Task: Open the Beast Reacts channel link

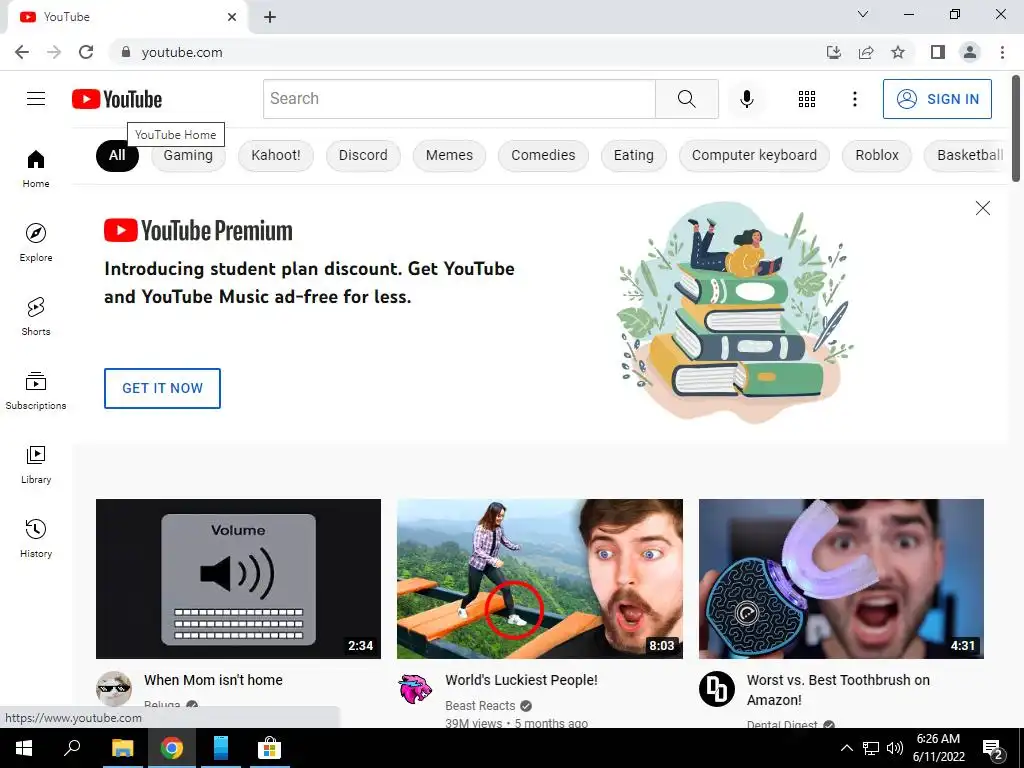Action: [x=480, y=705]
